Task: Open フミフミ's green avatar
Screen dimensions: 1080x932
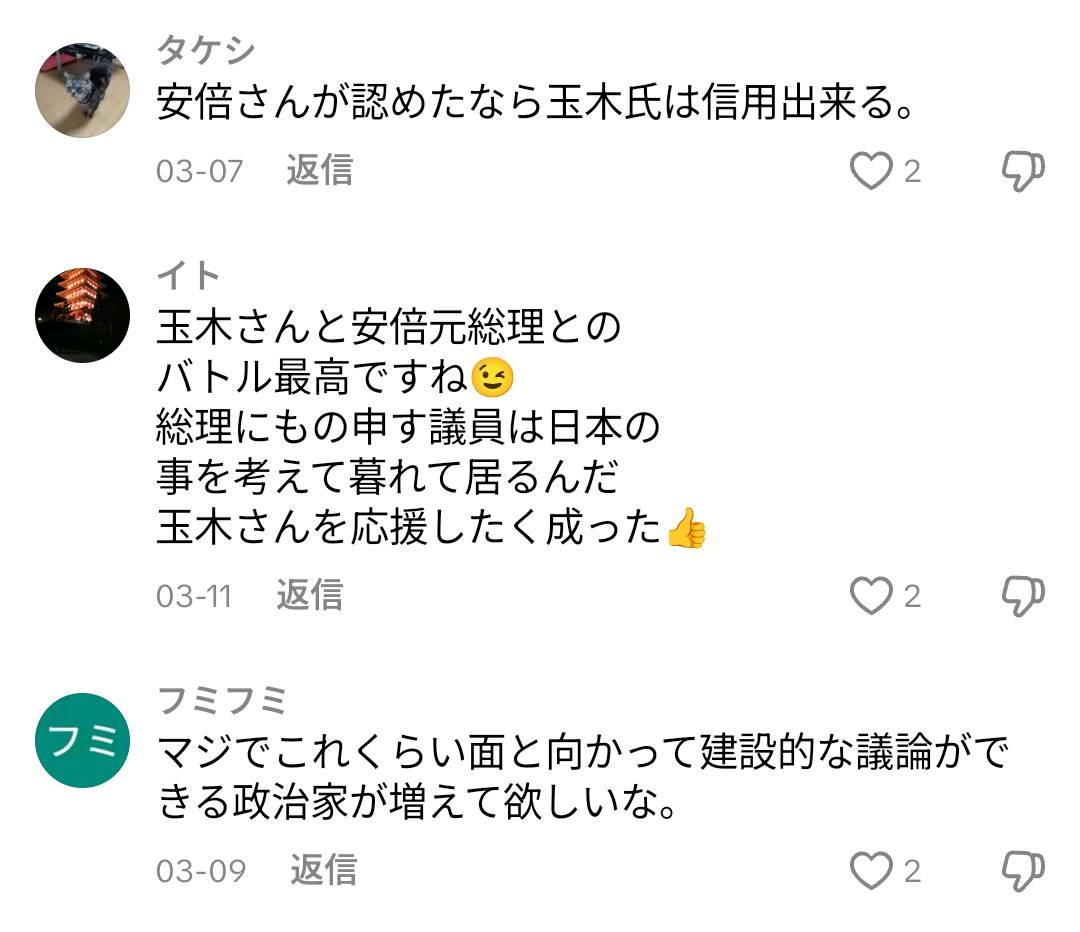Action: point(82,739)
